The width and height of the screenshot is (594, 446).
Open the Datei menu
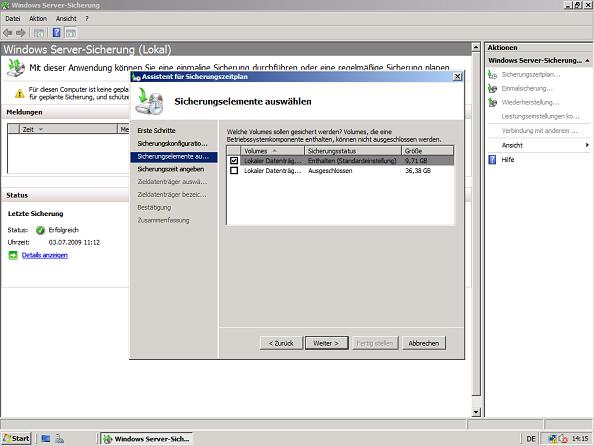[13, 19]
